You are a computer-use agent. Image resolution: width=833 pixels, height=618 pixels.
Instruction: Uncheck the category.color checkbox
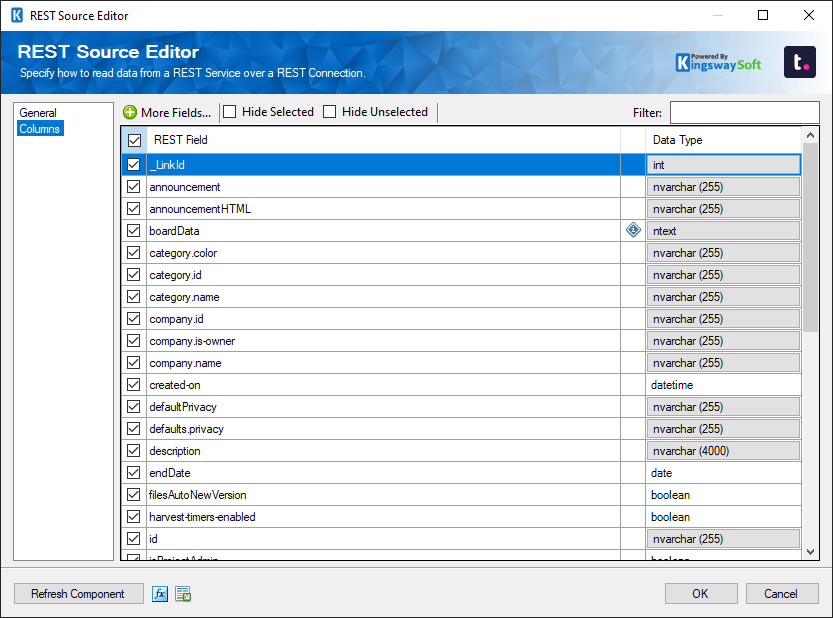point(133,252)
